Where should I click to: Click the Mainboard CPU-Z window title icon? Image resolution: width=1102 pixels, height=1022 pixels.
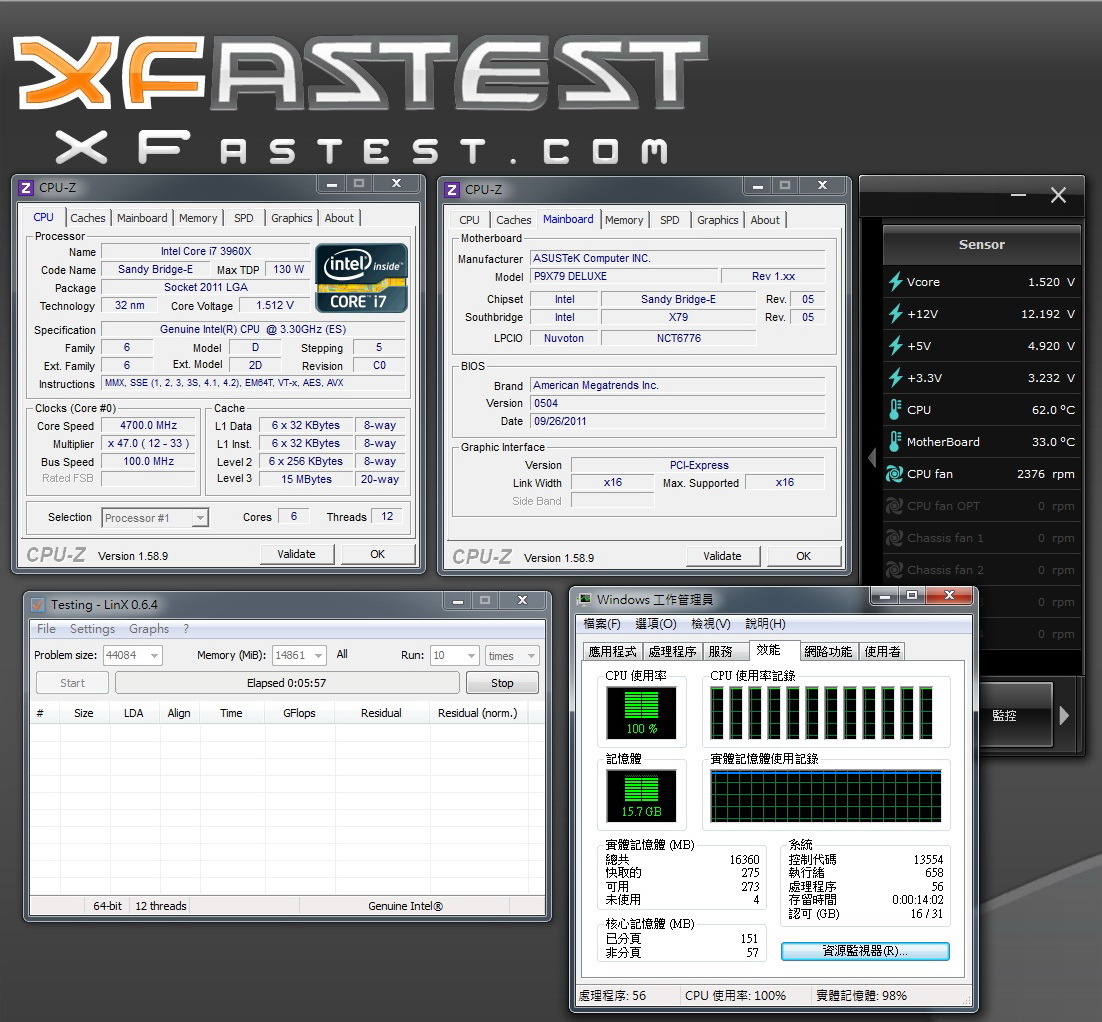(x=452, y=190)
